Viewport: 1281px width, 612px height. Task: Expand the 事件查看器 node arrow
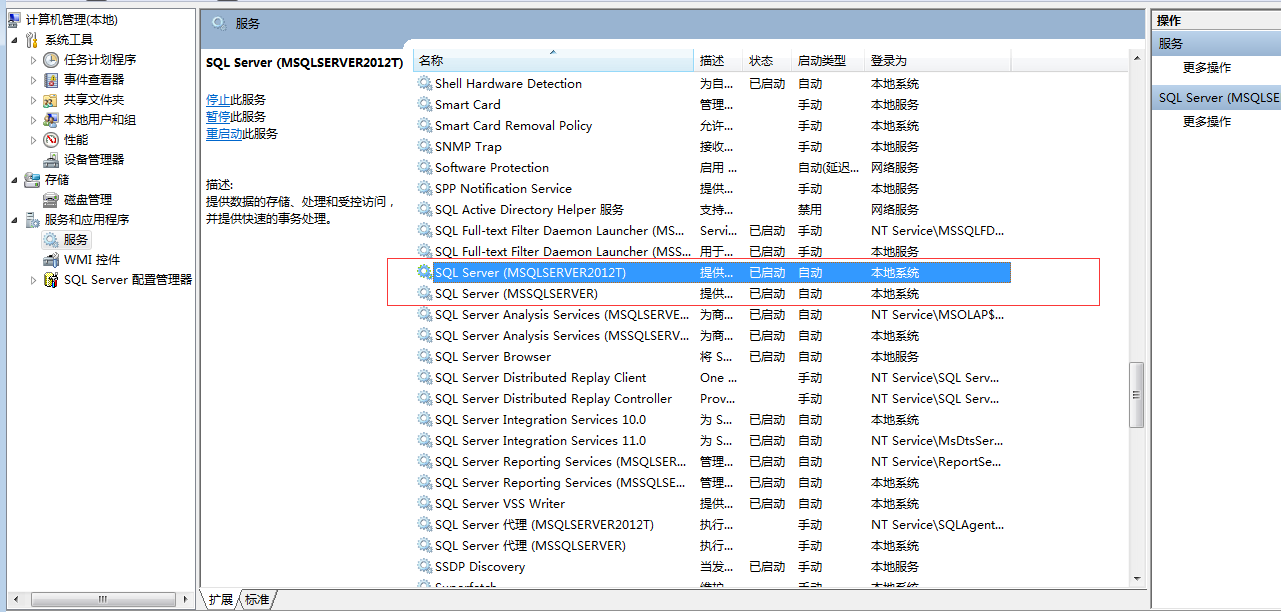(33, 80)
